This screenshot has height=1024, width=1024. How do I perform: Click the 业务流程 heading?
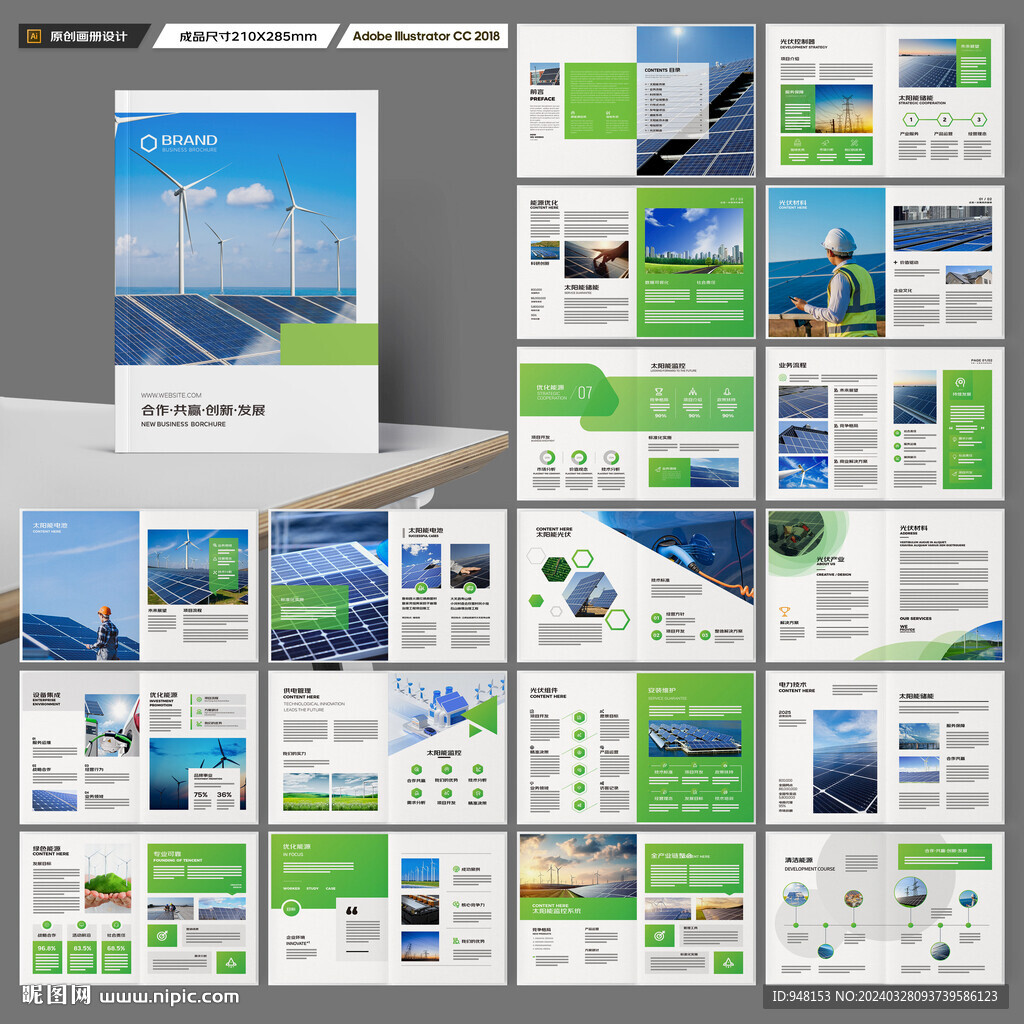click(792, 365)
